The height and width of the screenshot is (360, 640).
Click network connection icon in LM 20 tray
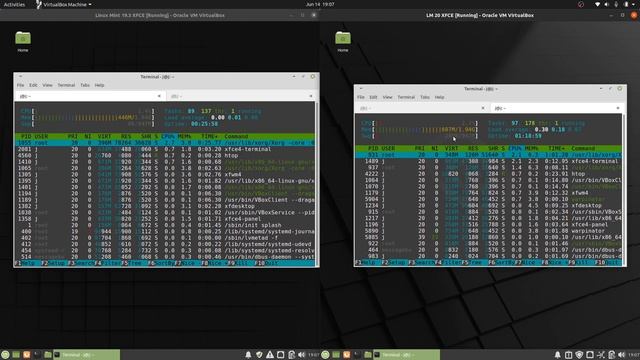(x=600, y=355)
